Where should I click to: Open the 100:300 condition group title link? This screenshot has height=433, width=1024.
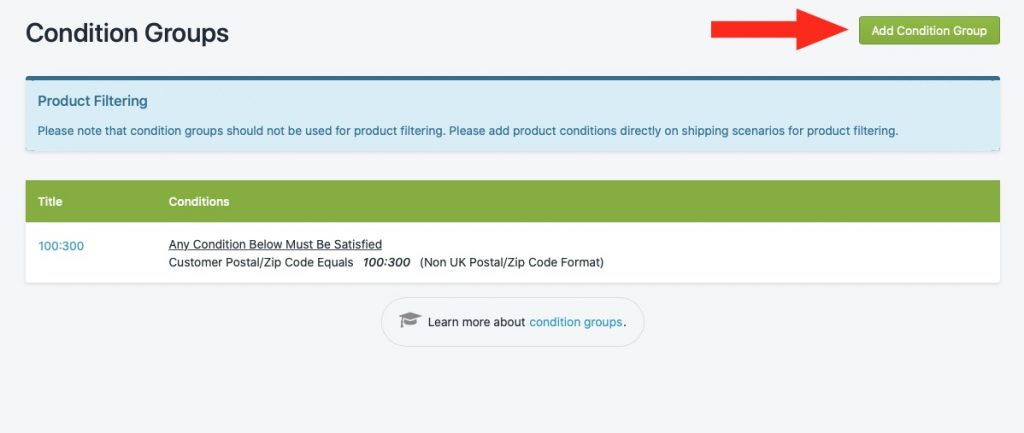click(61, 246)
